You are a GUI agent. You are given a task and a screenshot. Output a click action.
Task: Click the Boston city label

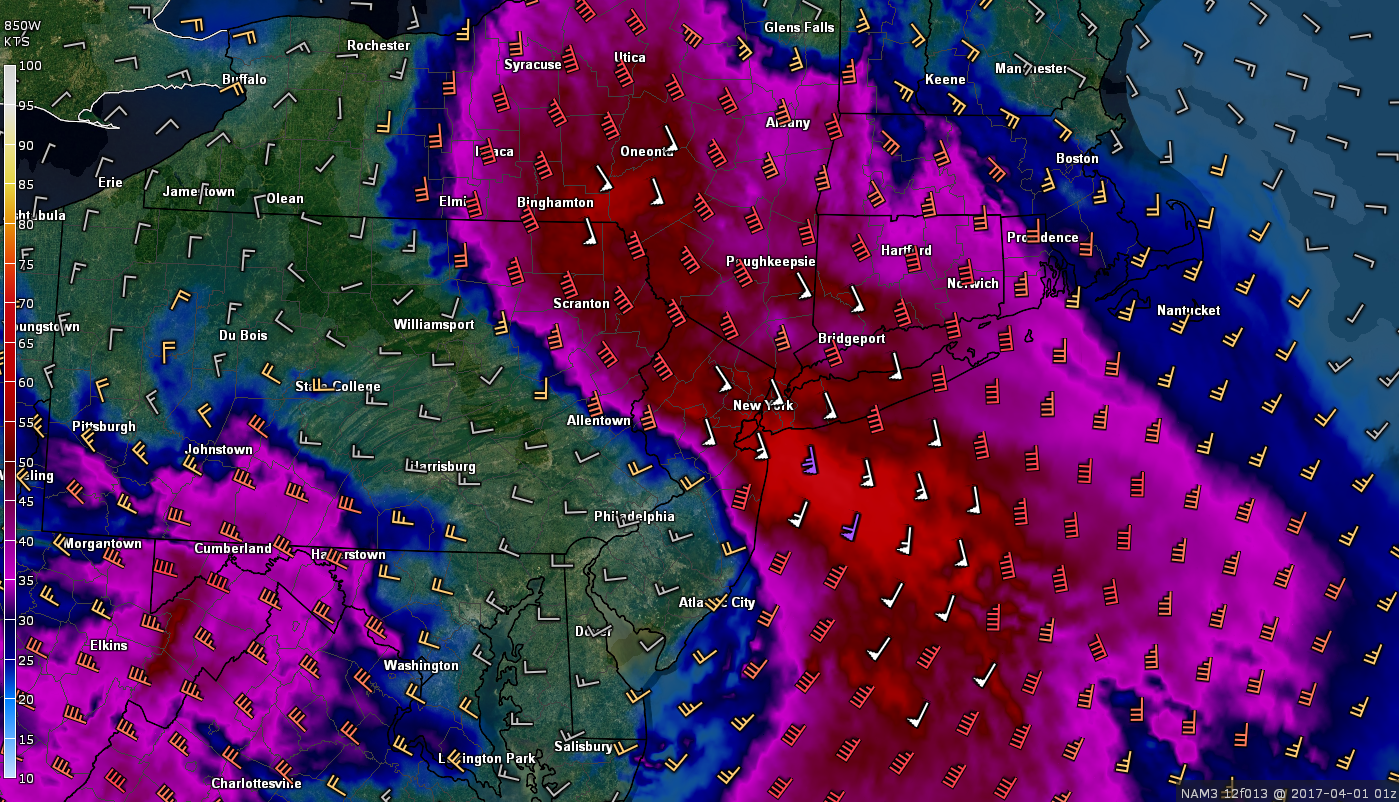tap(1077, 158)
